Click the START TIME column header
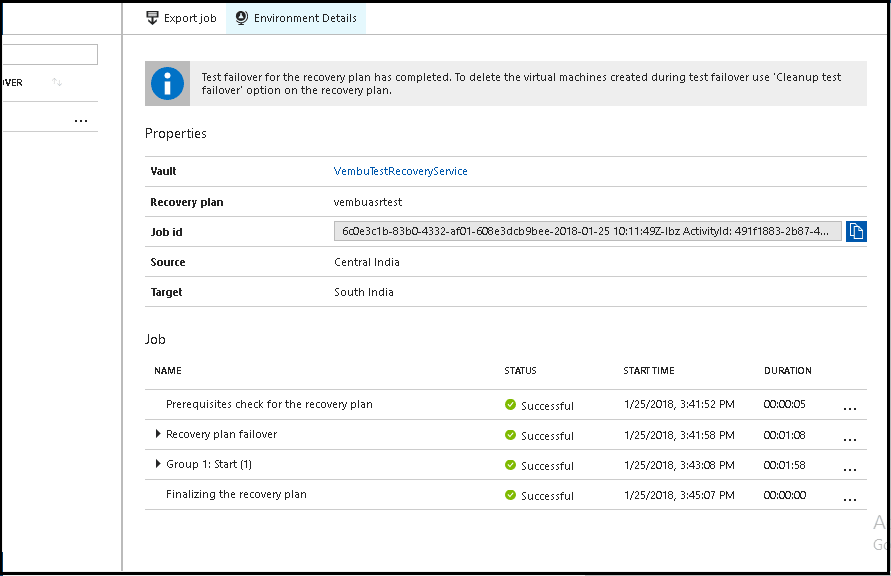This screenshot has height=576, width=891. click(x=648, y=370)
